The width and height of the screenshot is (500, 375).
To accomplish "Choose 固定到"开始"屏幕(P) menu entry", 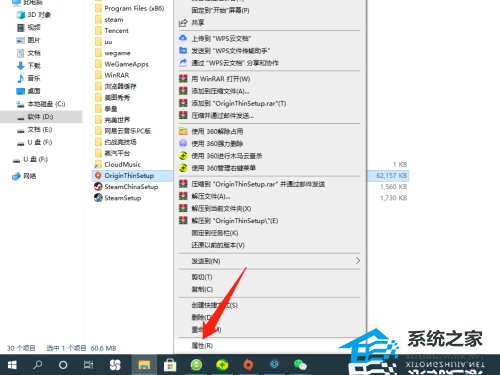I will pos(220,10).
